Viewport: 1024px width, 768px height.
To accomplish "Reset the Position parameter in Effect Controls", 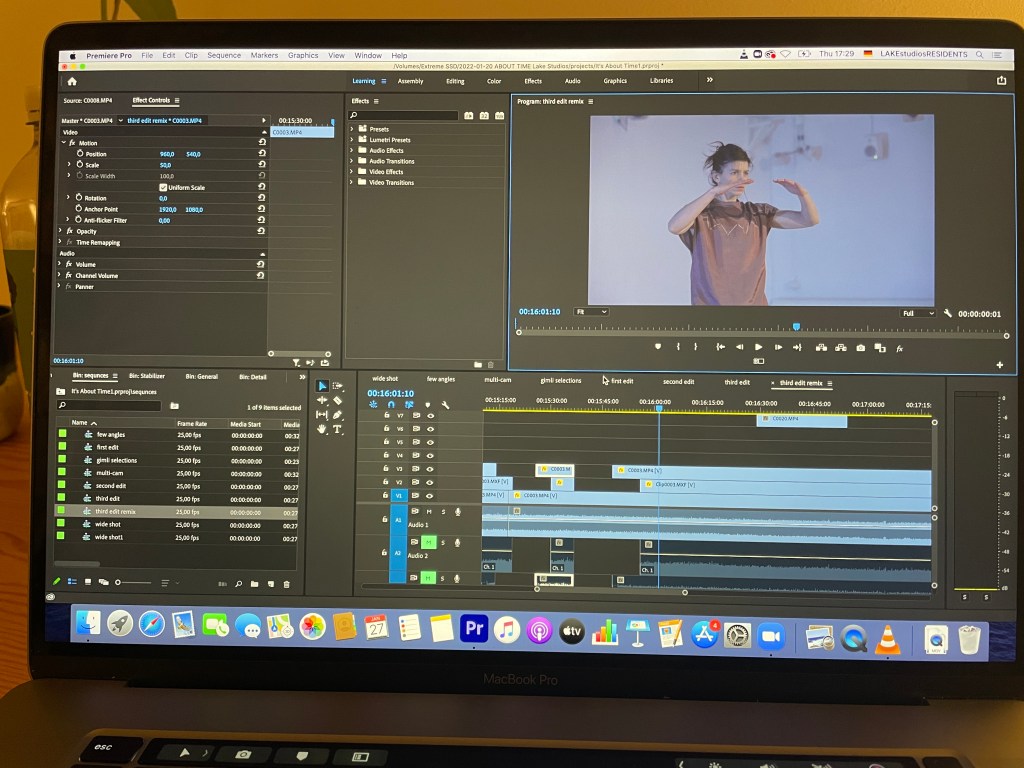I will (x=262, y=154).
